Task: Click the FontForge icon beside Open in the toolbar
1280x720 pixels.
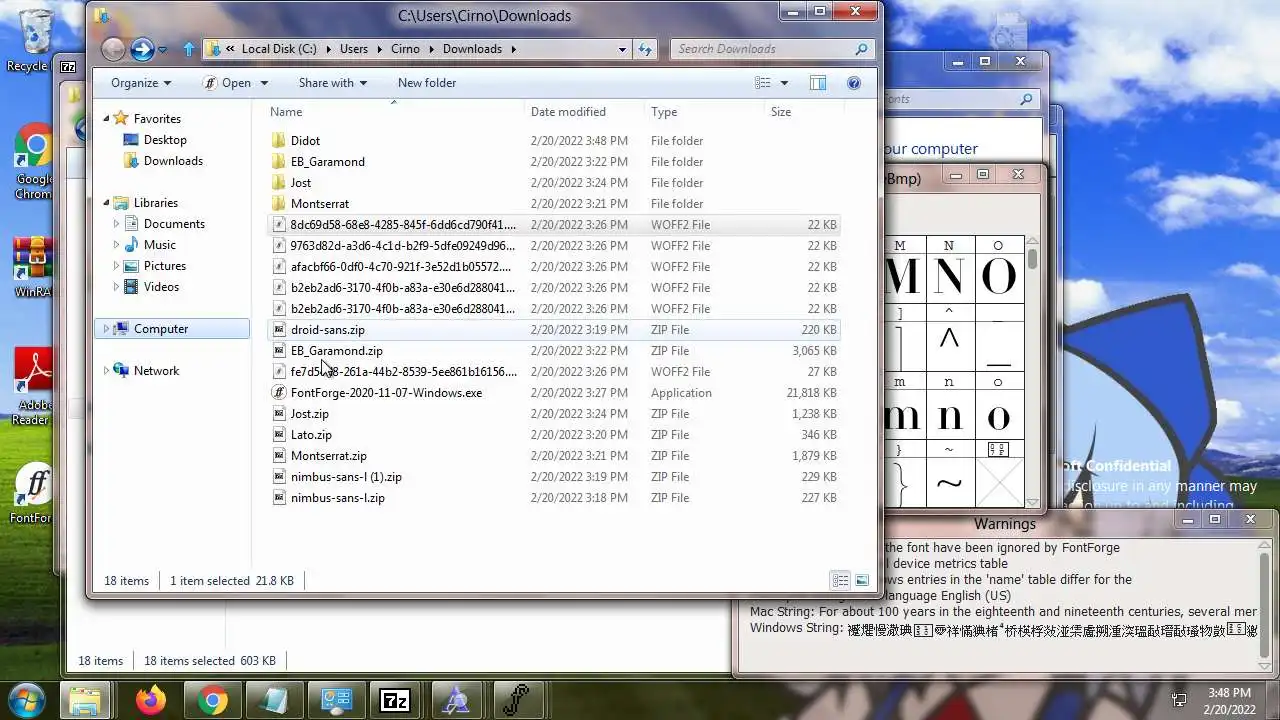Action: pos(210,83)
